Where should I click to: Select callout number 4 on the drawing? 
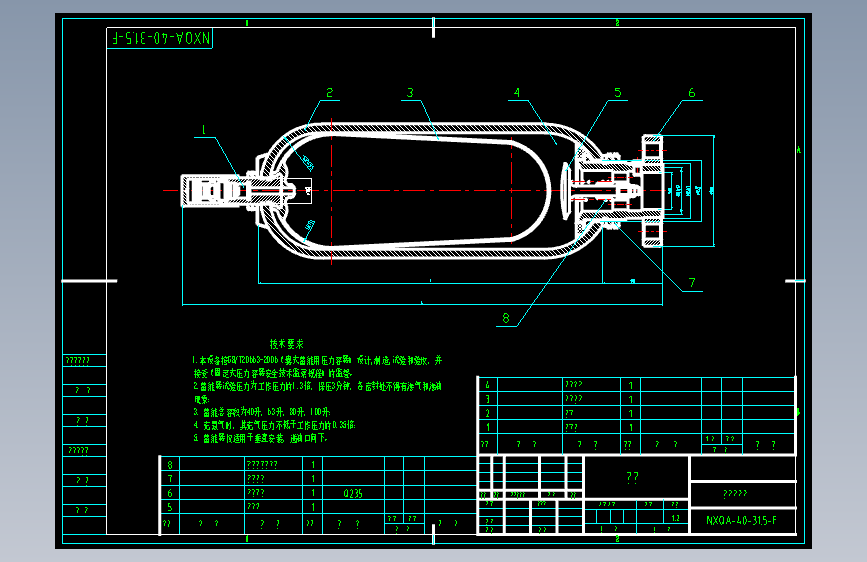(x=517, y=93)
